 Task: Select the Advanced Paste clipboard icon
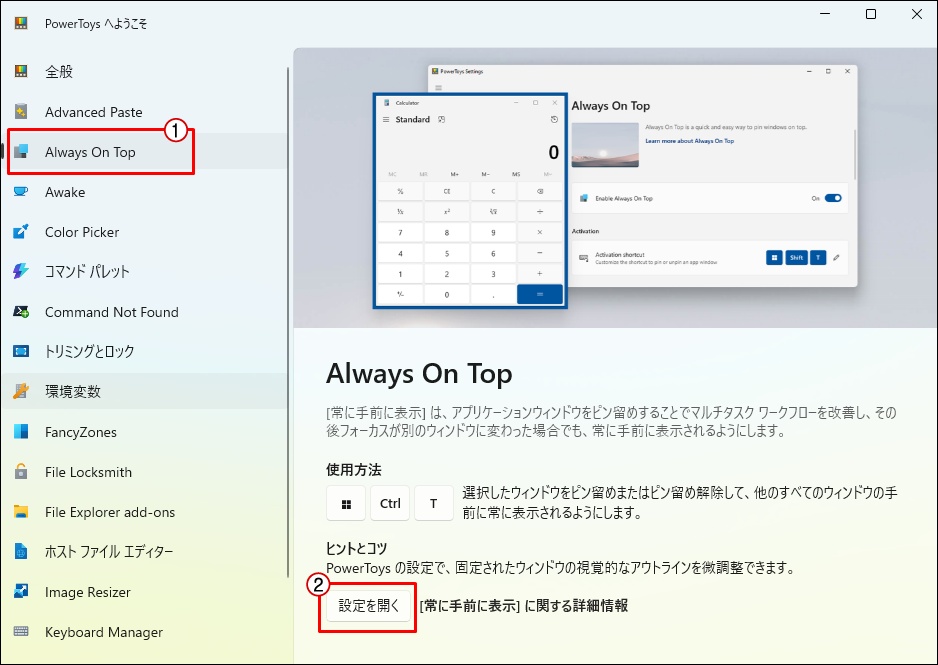[22, 111]
